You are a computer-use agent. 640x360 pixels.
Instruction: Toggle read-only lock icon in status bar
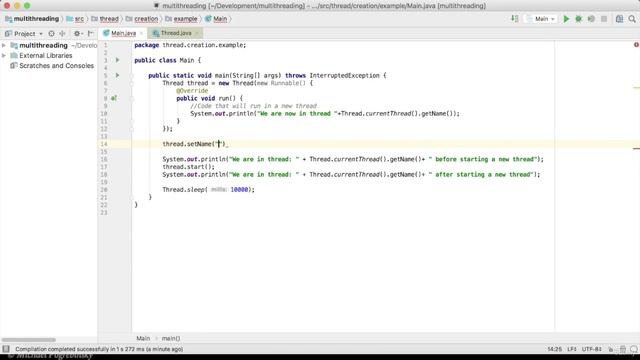pyautogui.click(x=611, y=349)
